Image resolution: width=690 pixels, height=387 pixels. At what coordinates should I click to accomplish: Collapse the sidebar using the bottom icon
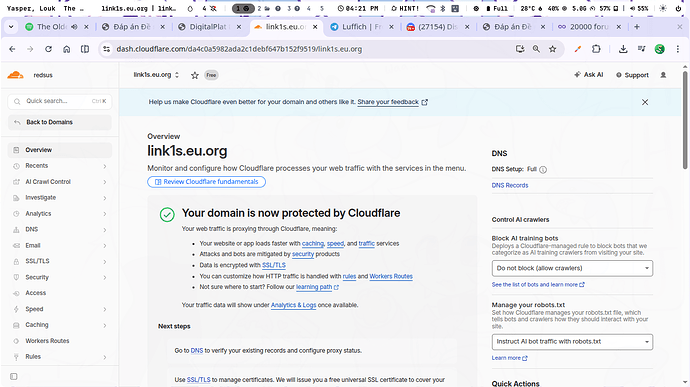click(x=14, y=376)
